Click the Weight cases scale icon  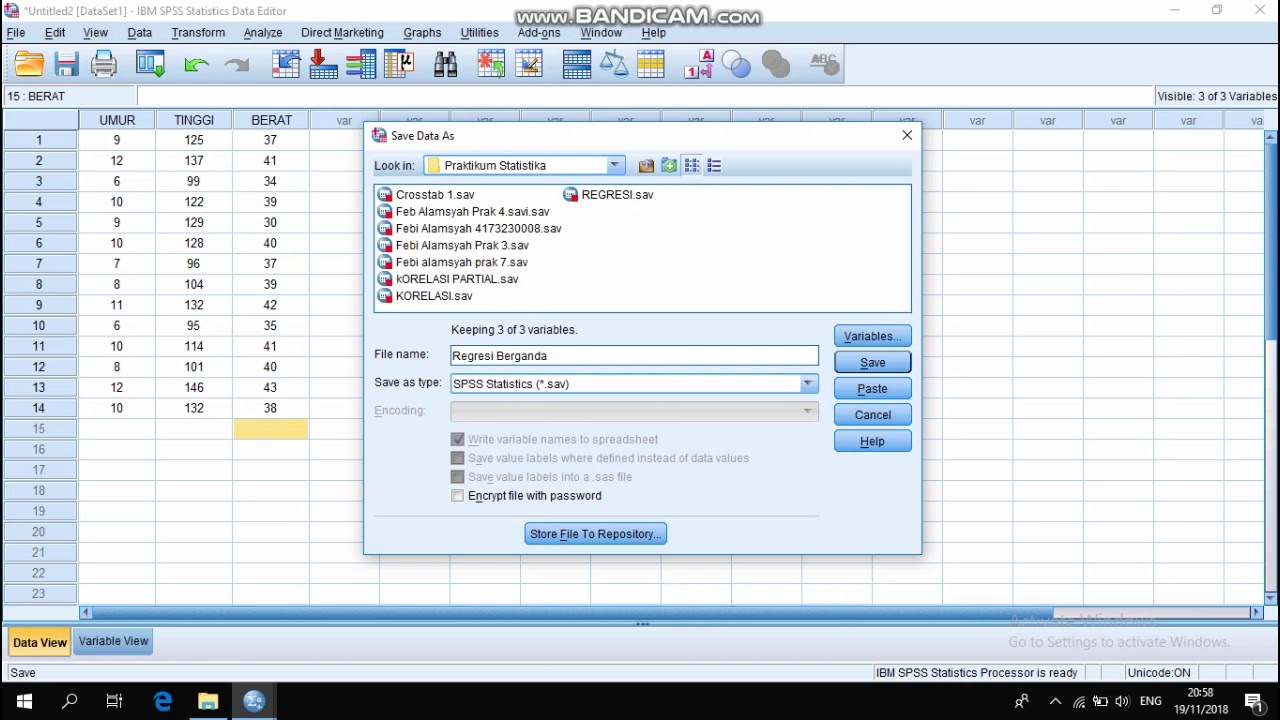point(614,65)
